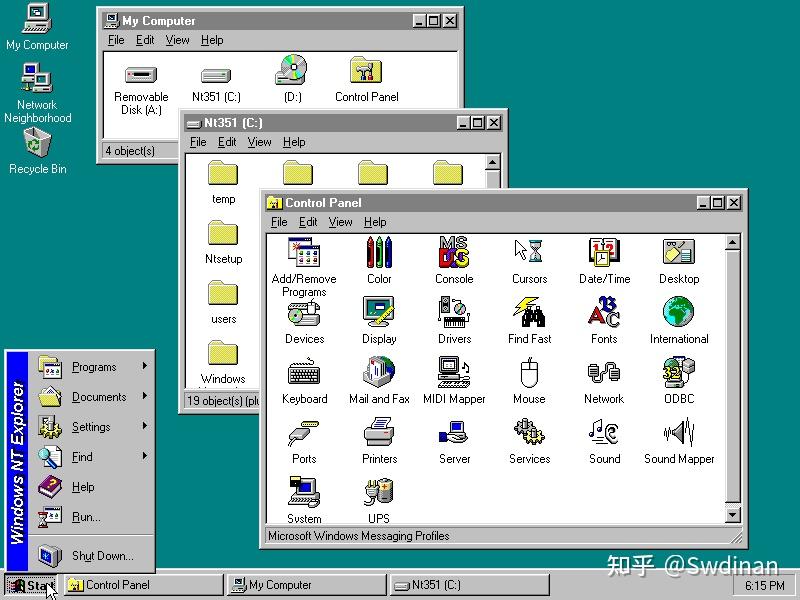Launch Run from the Start menu
The width and height of the screenshot is (800, 600).
85,517
